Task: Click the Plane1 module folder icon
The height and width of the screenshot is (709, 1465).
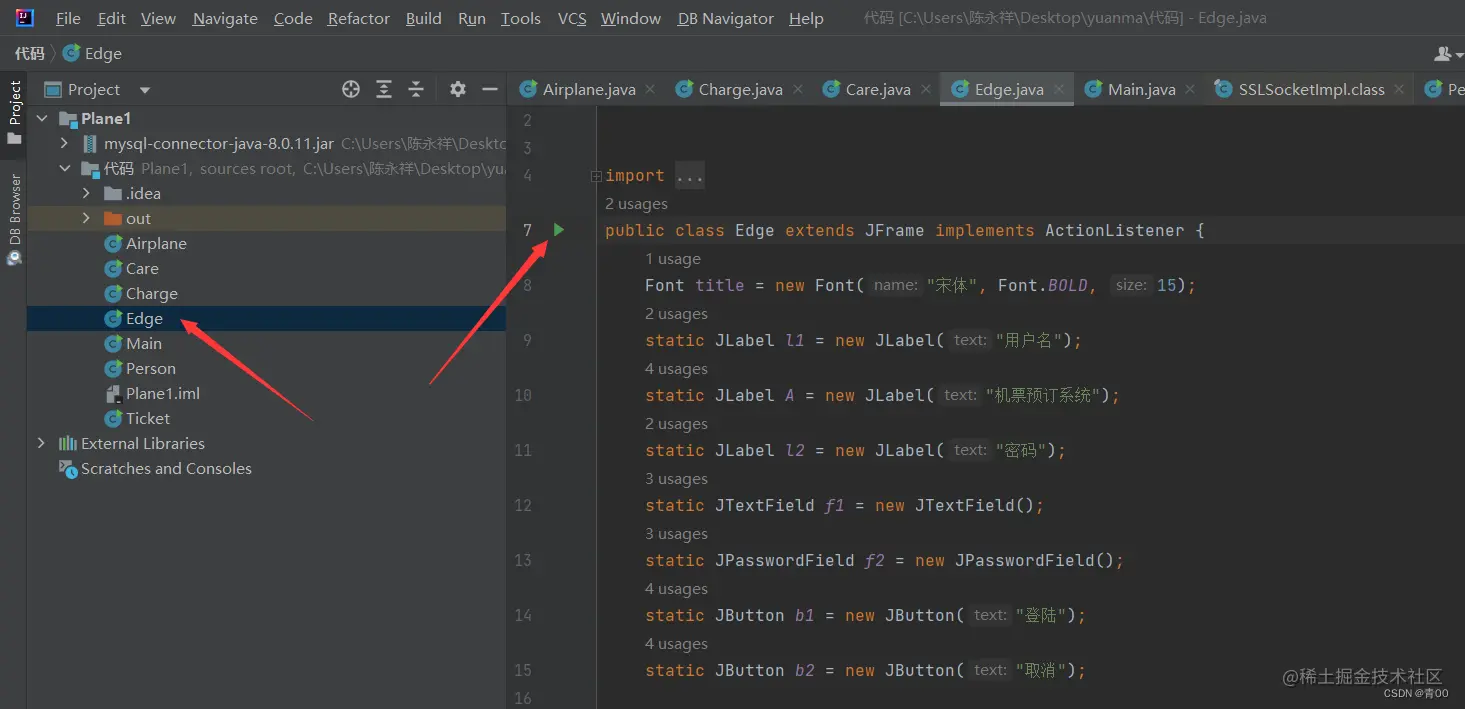Action: 68,118
